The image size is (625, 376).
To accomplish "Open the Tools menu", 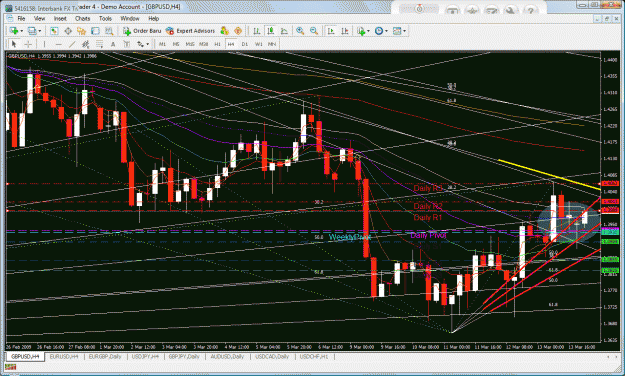I will point(105,18).
